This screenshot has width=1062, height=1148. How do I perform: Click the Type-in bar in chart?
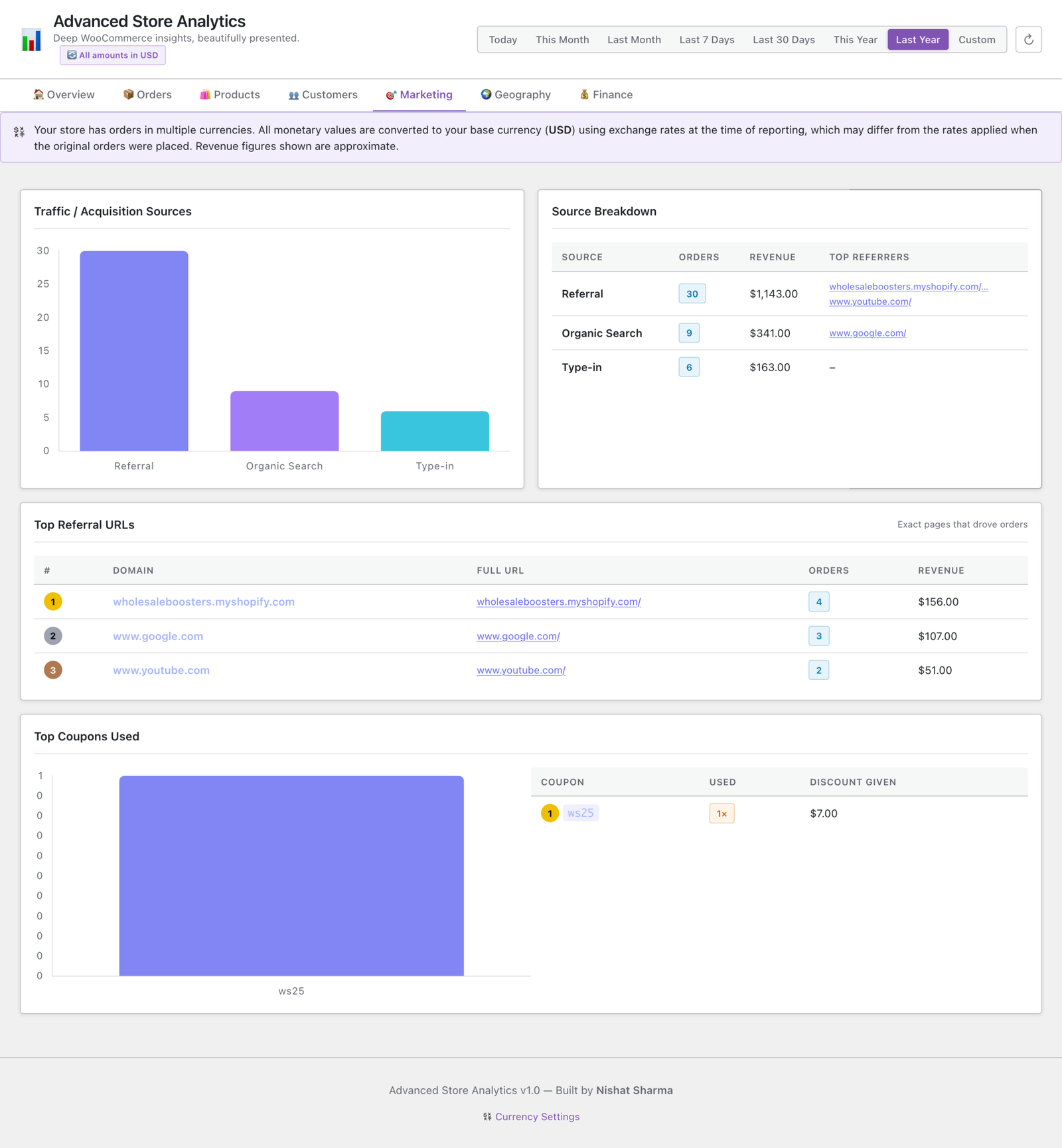pyautogui.click(x=435, y=431)
